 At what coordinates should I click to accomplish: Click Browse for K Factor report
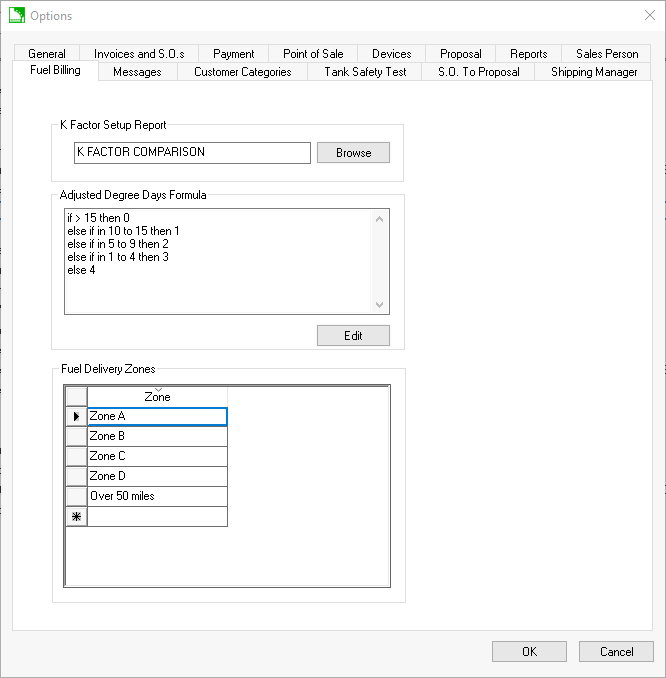coord(353,153)
